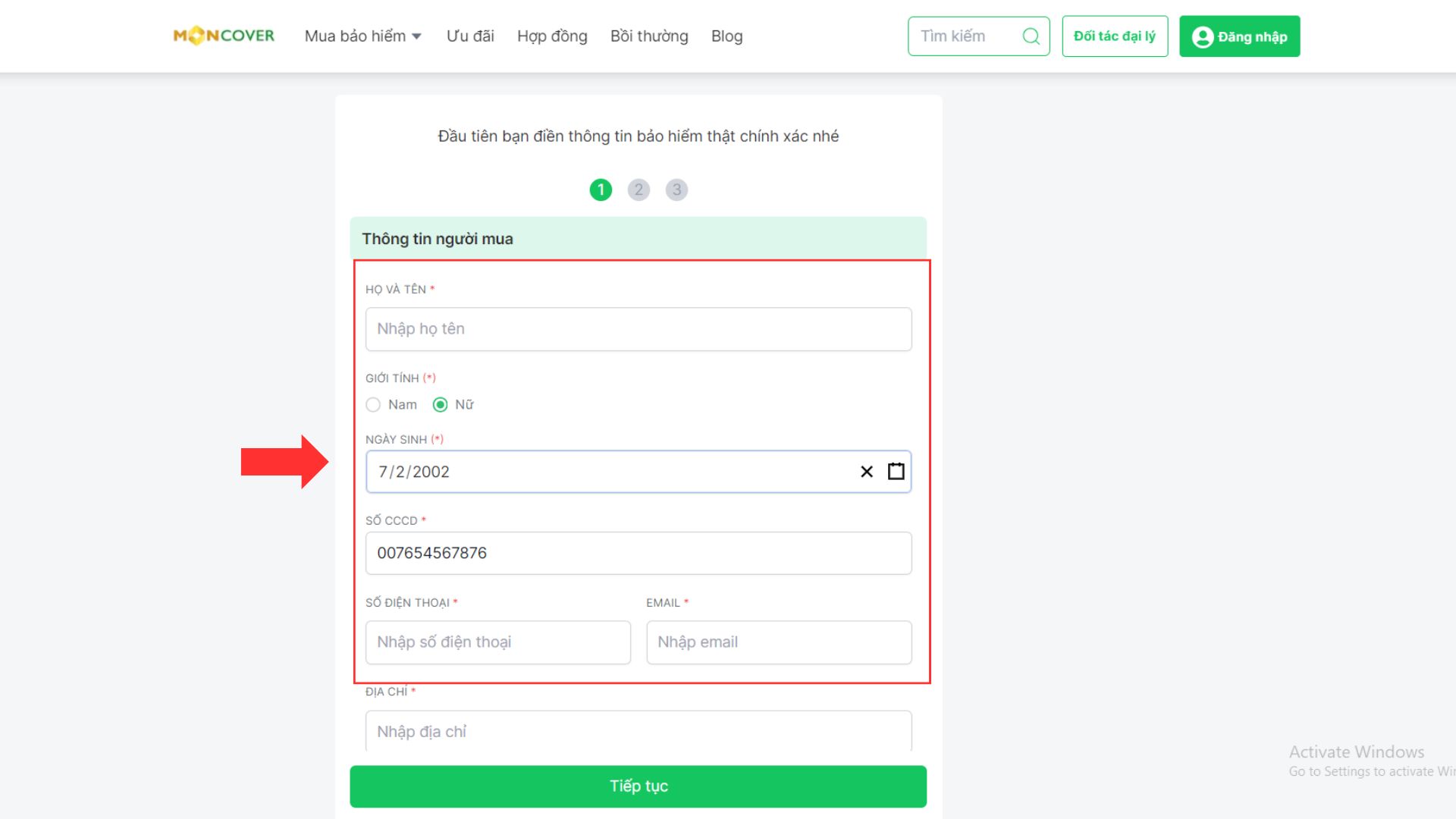Click the Nhập email field
Viewport: 1456px width, 819px height.
tap(779, 642)
